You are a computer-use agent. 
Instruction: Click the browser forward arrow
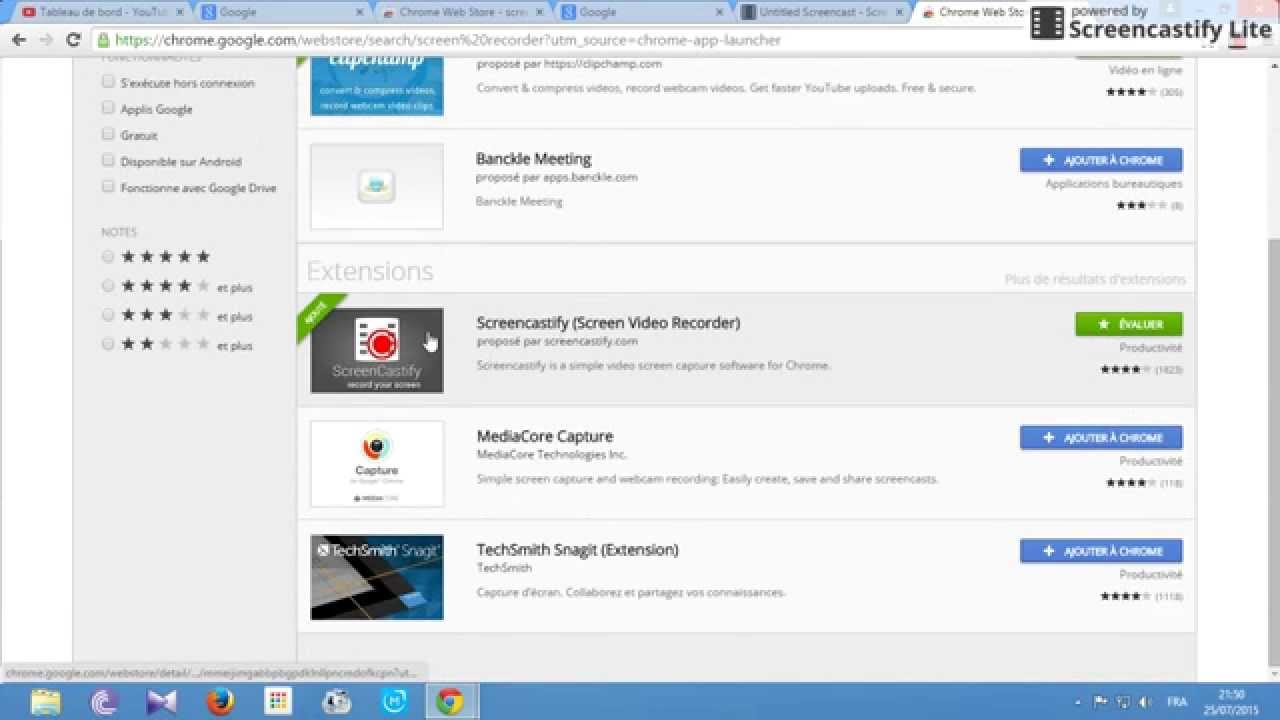click(x=46, y=40)
